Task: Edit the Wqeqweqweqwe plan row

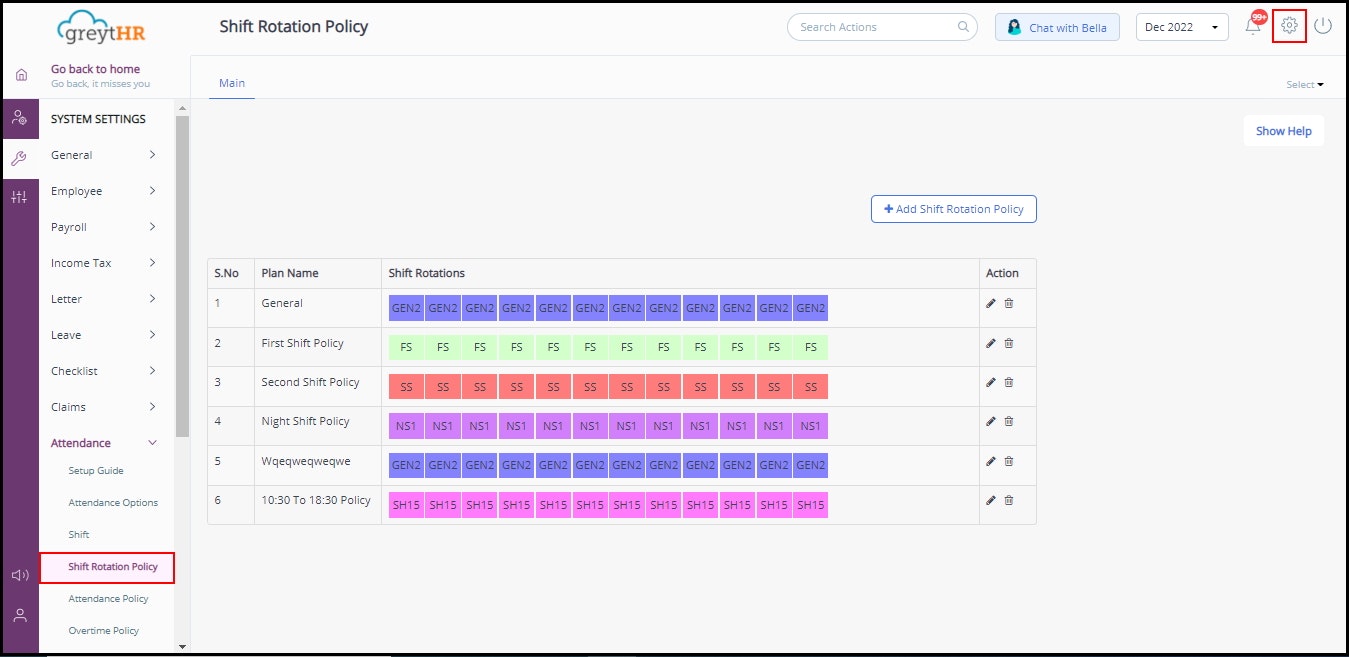Action: coord(991,461)
